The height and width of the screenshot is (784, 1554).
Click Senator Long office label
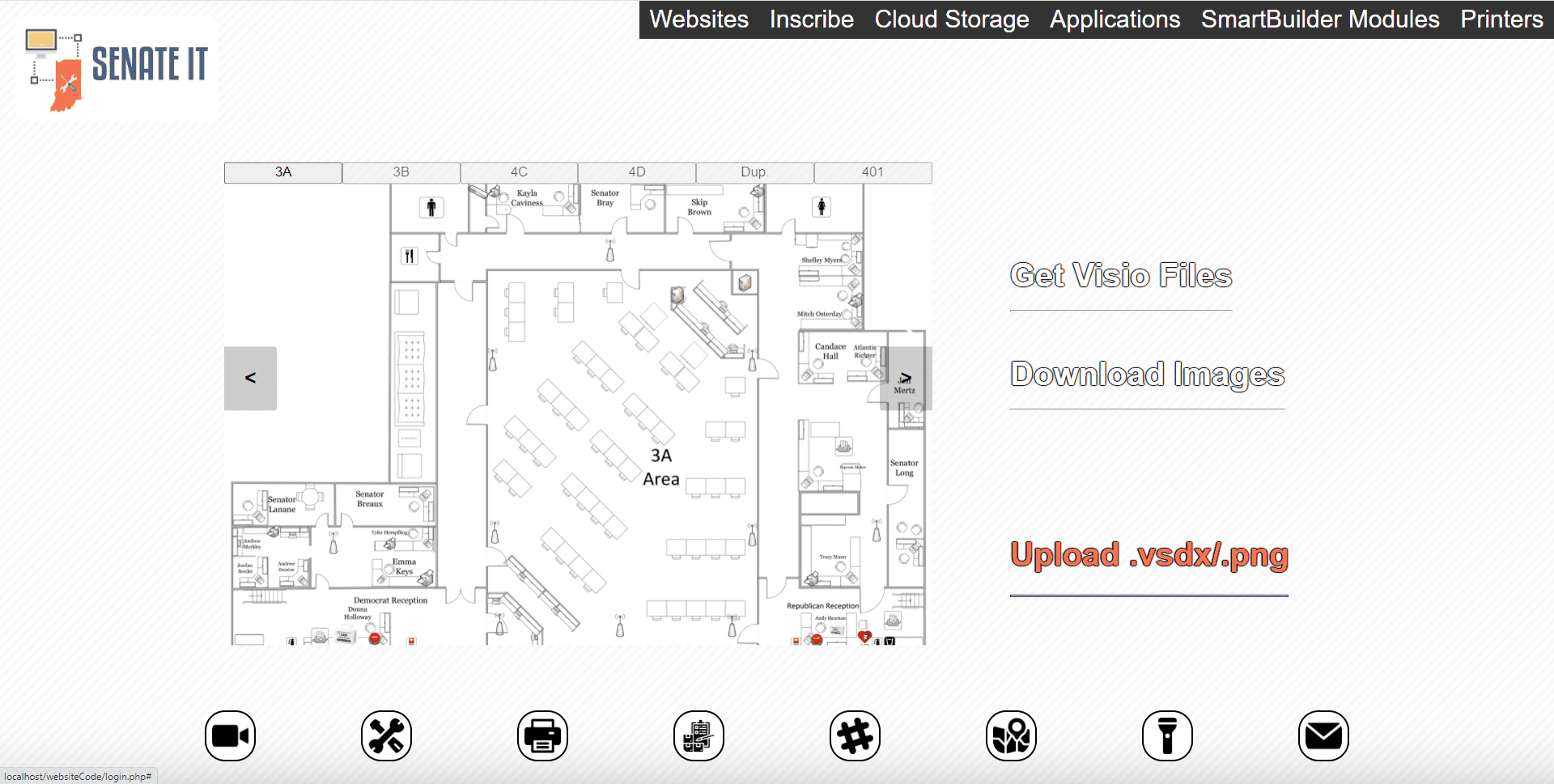[904, 468]
